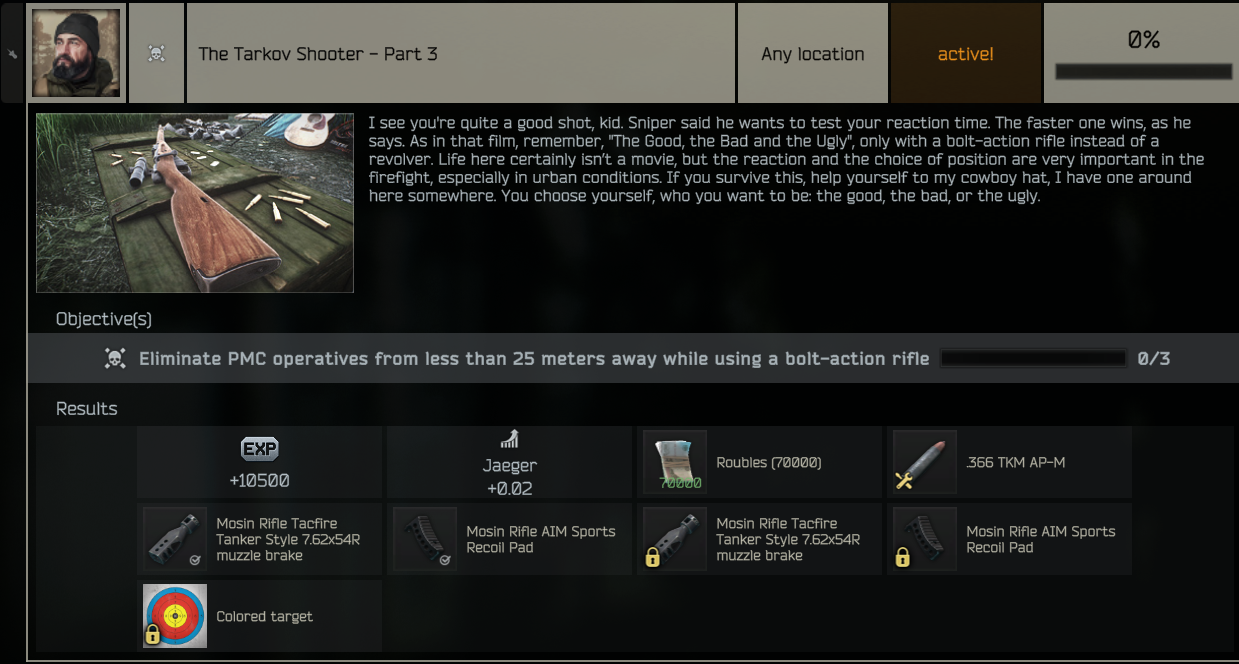Click the Eliminate PMC operatives objective row
The height and width of the screenshot is (664, 1239).
tap(632, 358)
